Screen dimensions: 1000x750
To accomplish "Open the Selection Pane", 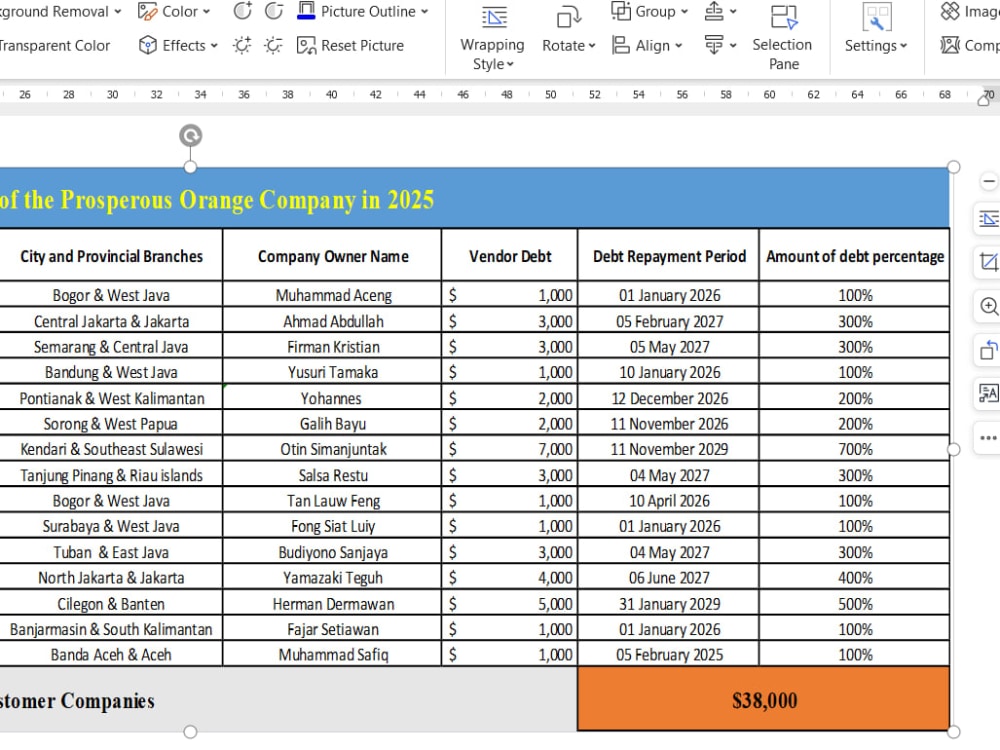I will [783, 37].
